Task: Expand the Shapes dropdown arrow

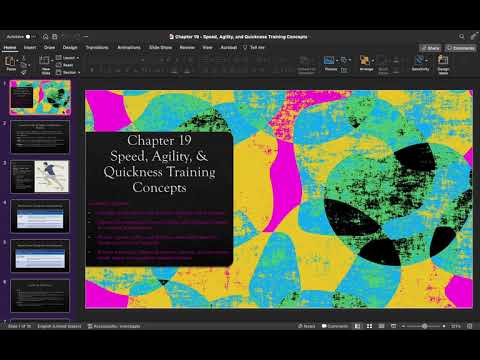Action: [350, 60]
